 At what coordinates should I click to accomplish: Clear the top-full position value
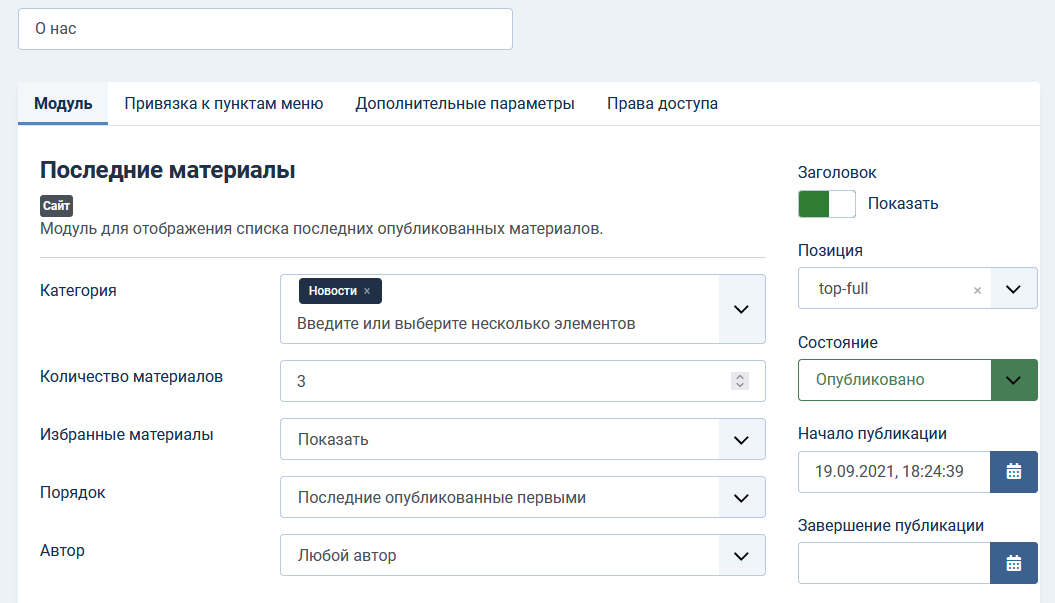(977, 289)
